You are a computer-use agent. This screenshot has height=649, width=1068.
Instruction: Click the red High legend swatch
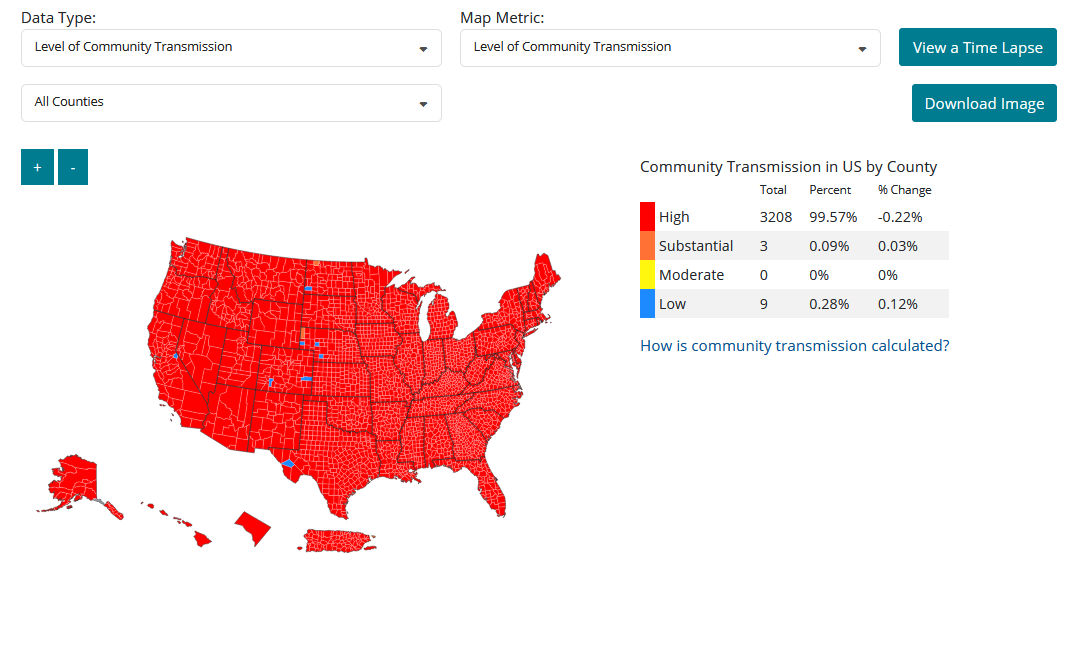click(x=647, y=217)
